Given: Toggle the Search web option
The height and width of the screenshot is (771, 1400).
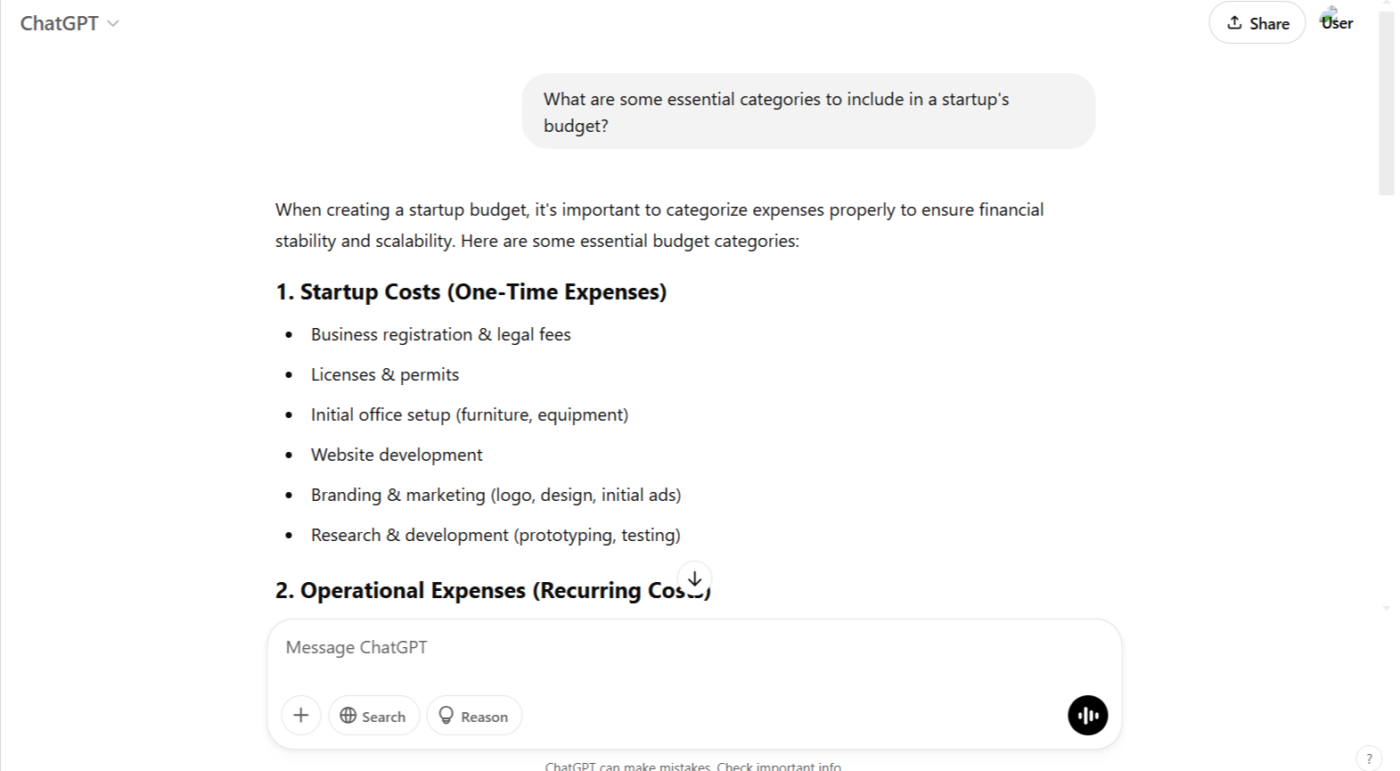Looking at the screenshot, I should tap(373, 716).
